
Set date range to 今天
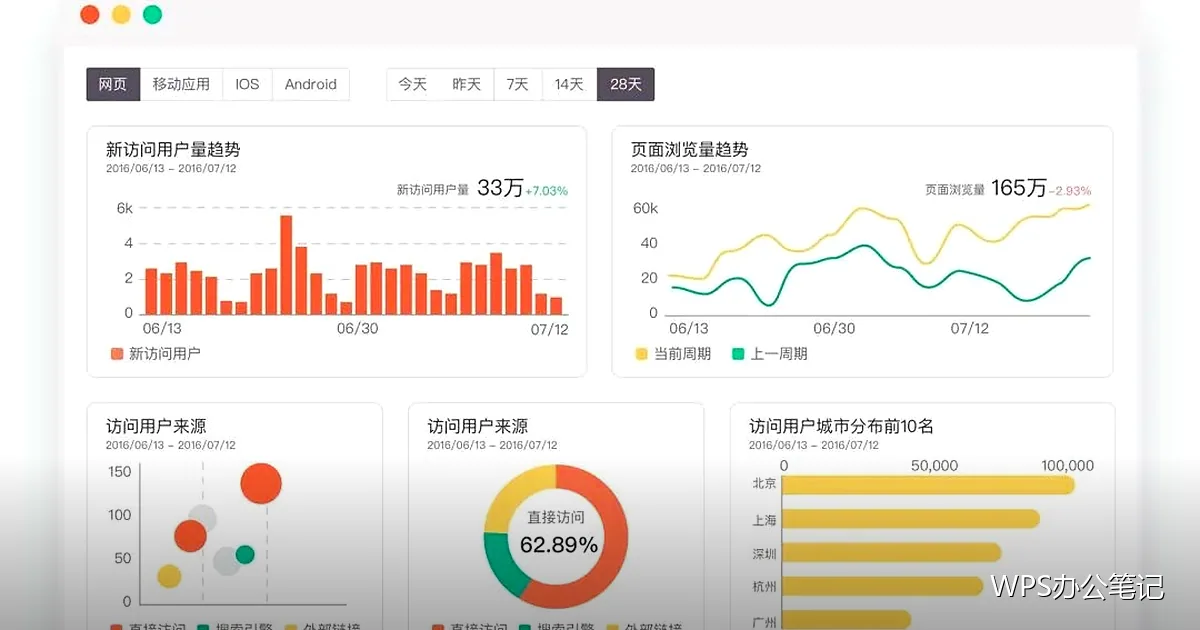[x=413, y=84]
